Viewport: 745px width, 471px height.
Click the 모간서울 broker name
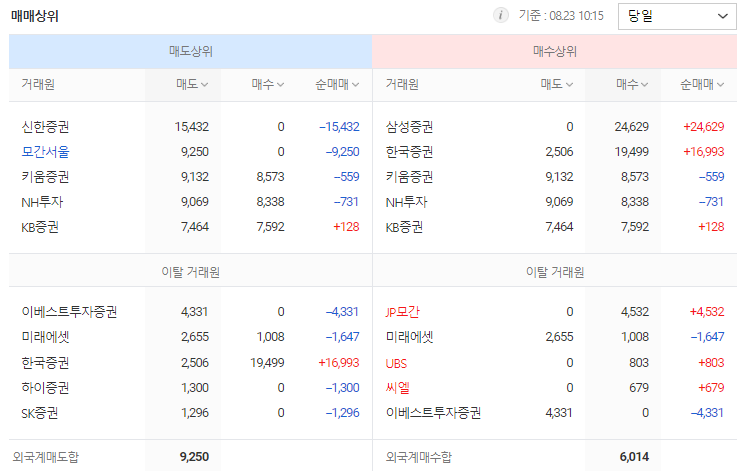(45, 152)
